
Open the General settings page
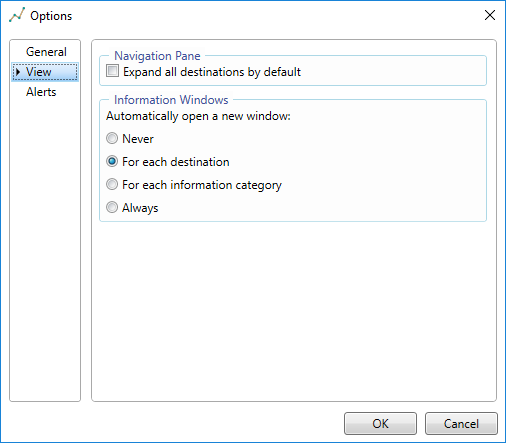click(46, 52)
